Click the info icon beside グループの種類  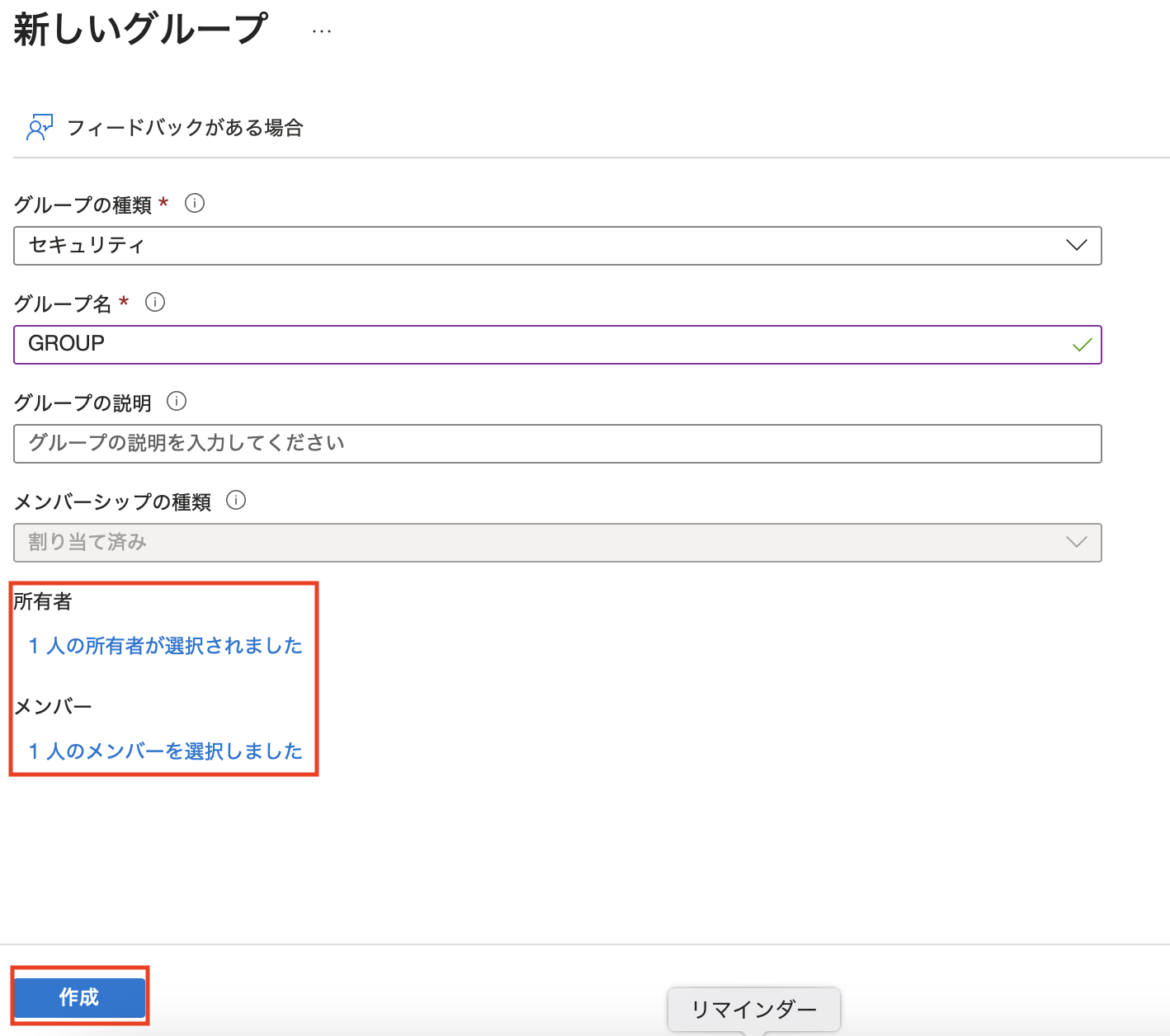(x=196, y=204)
